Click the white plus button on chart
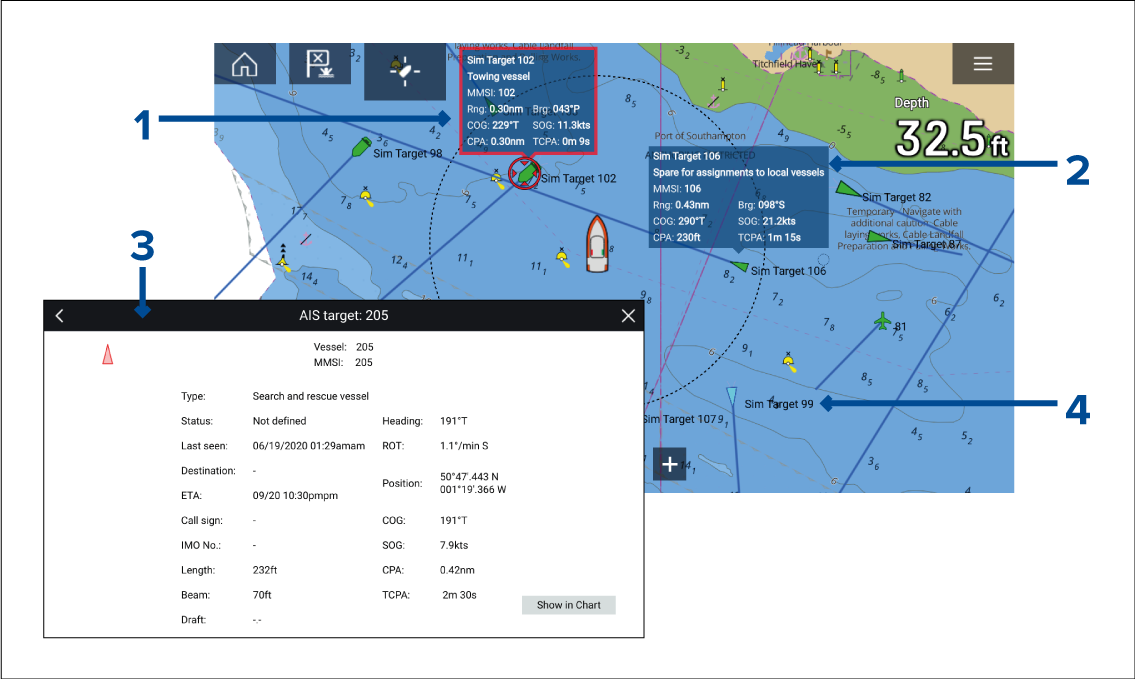This screenshot has width=1135, height=679. [669, 464]
